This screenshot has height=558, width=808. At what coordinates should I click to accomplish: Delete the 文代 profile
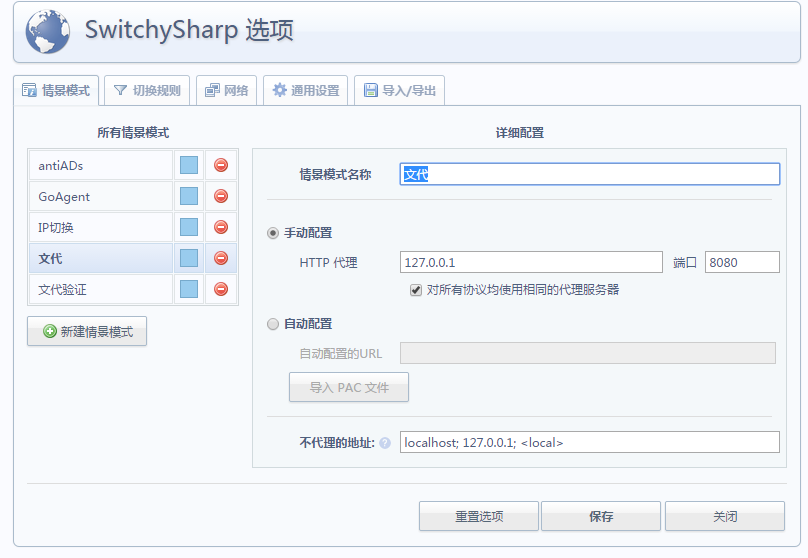coord(221,258)
